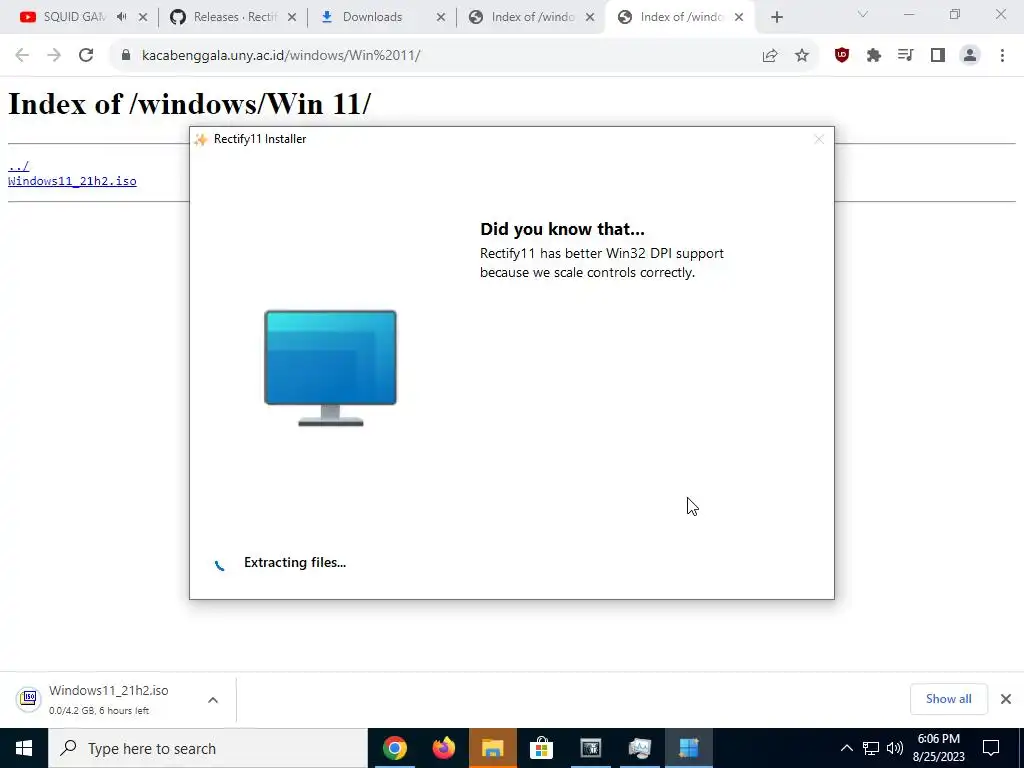The width and height of the screenshot is (1024, 768).
Task: Open Chrome tab search chevron
Action: [x=863, y=14]
